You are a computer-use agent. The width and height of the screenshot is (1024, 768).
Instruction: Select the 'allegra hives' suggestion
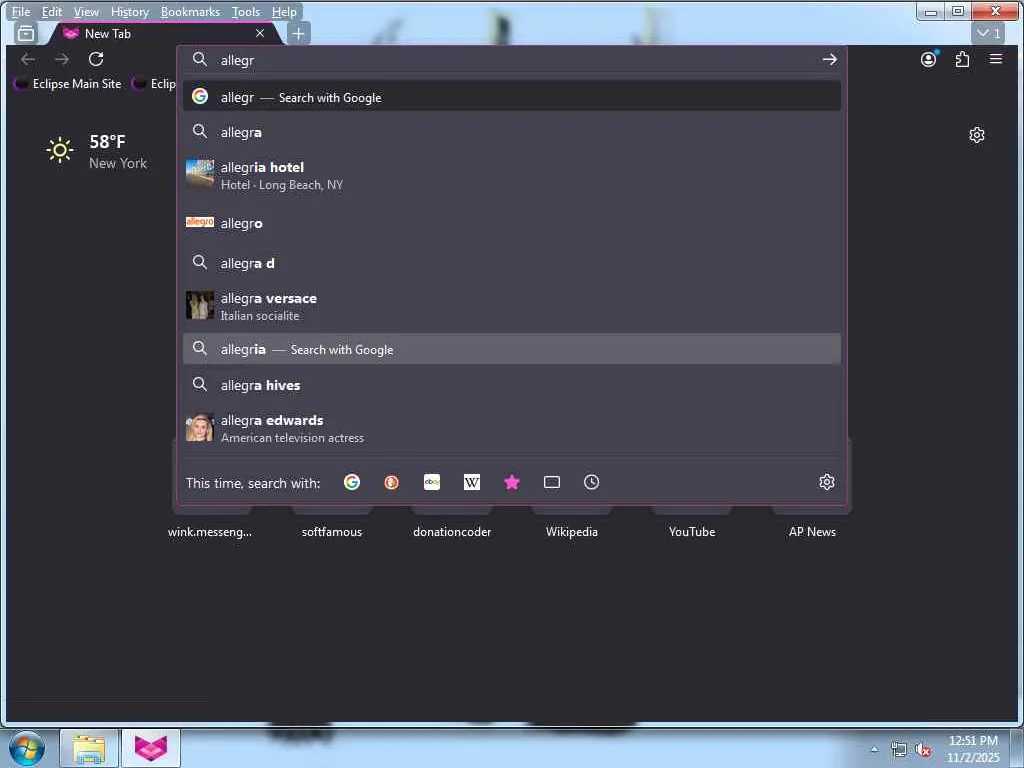point(512,385)
